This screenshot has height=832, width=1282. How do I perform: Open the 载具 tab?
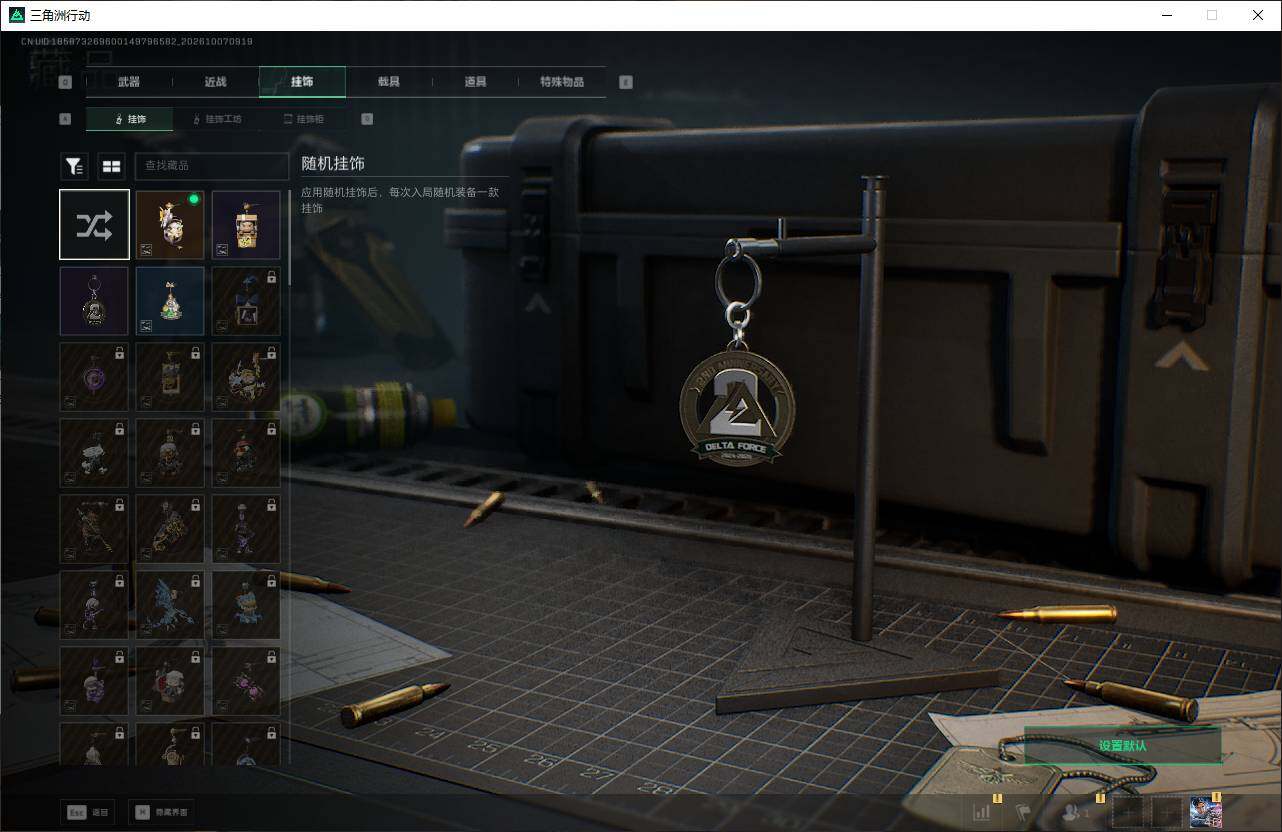389,82
